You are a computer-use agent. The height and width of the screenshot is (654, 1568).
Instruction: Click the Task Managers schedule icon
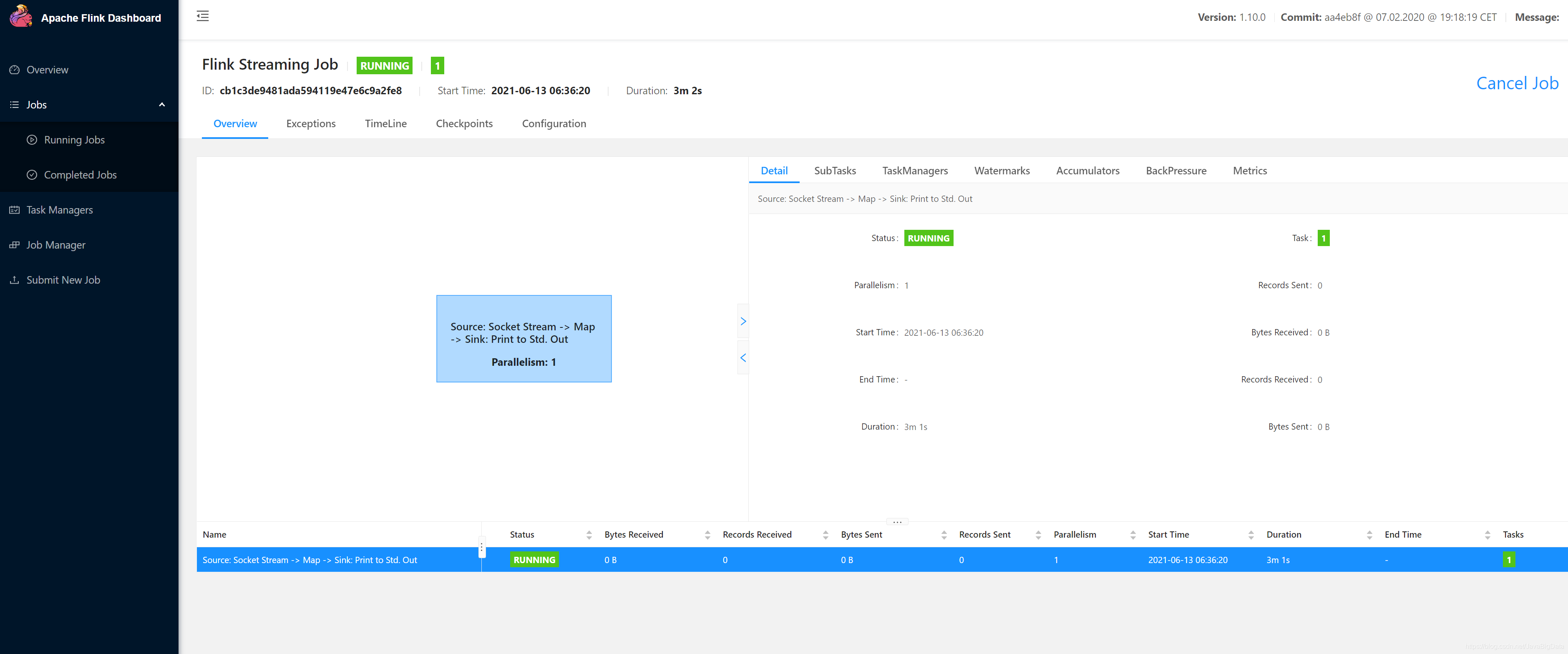pos(15,210)
